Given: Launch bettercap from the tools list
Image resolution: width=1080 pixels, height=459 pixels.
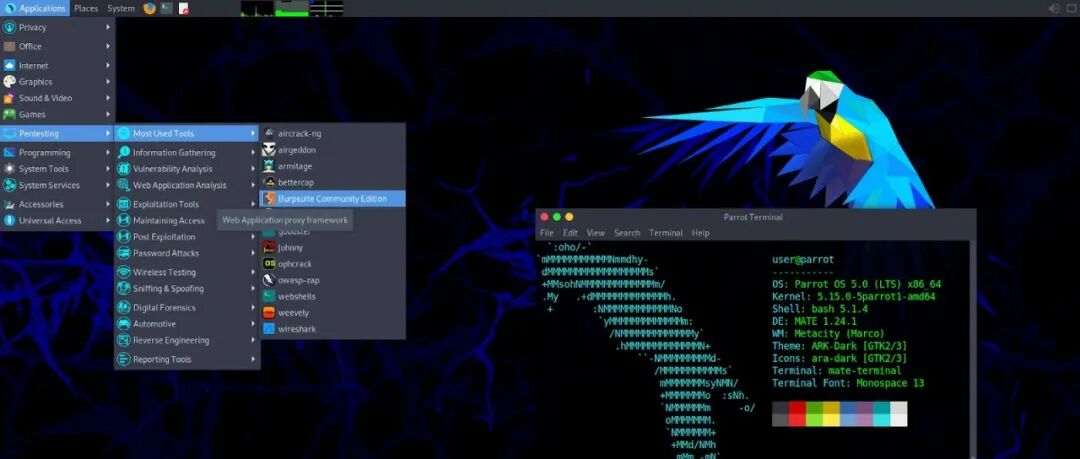Looking at the screenshot, I should [332, 183].
